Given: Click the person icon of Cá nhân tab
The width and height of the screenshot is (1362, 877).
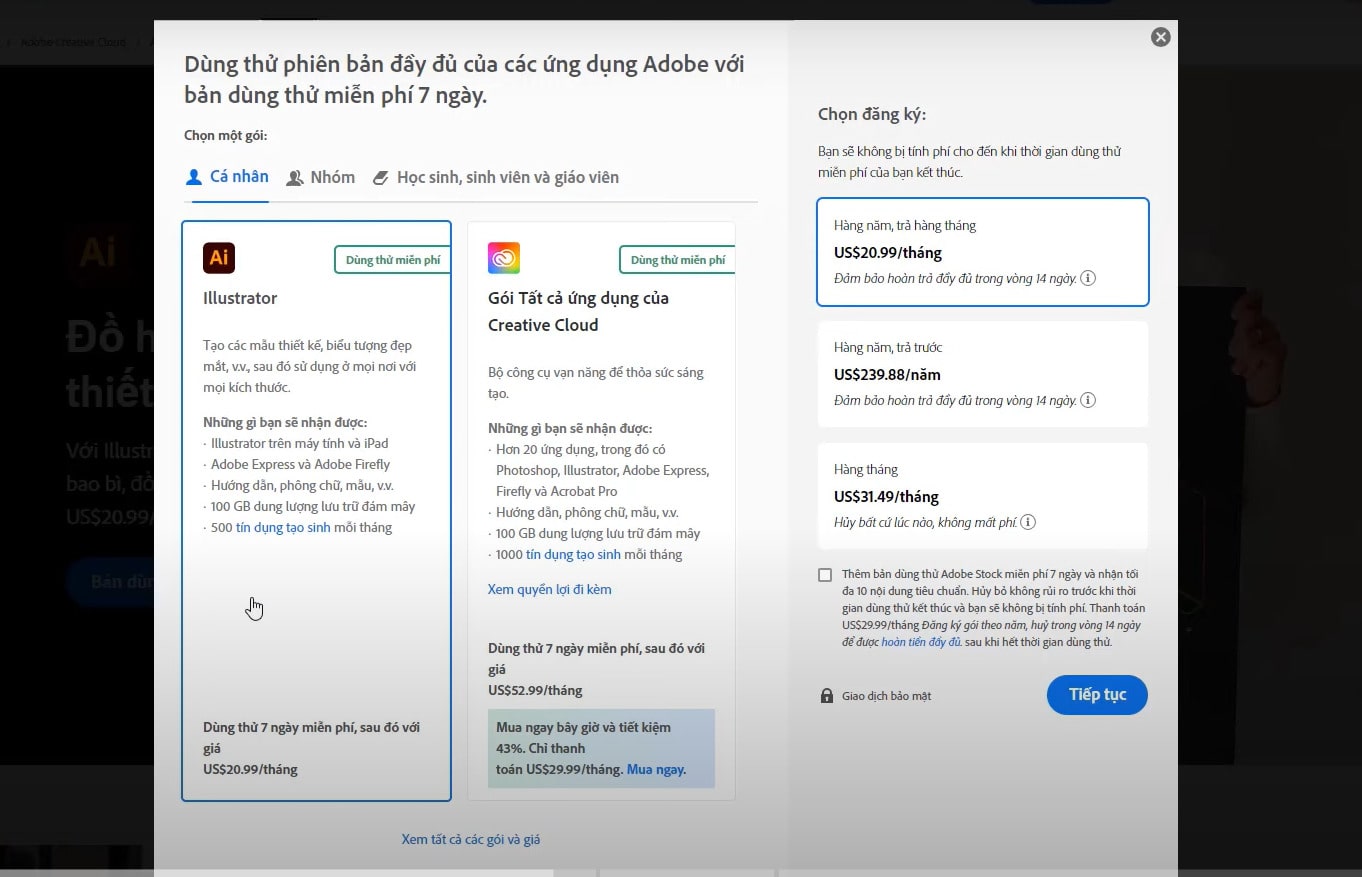Looking at the screenshot, I should [195, 177].
